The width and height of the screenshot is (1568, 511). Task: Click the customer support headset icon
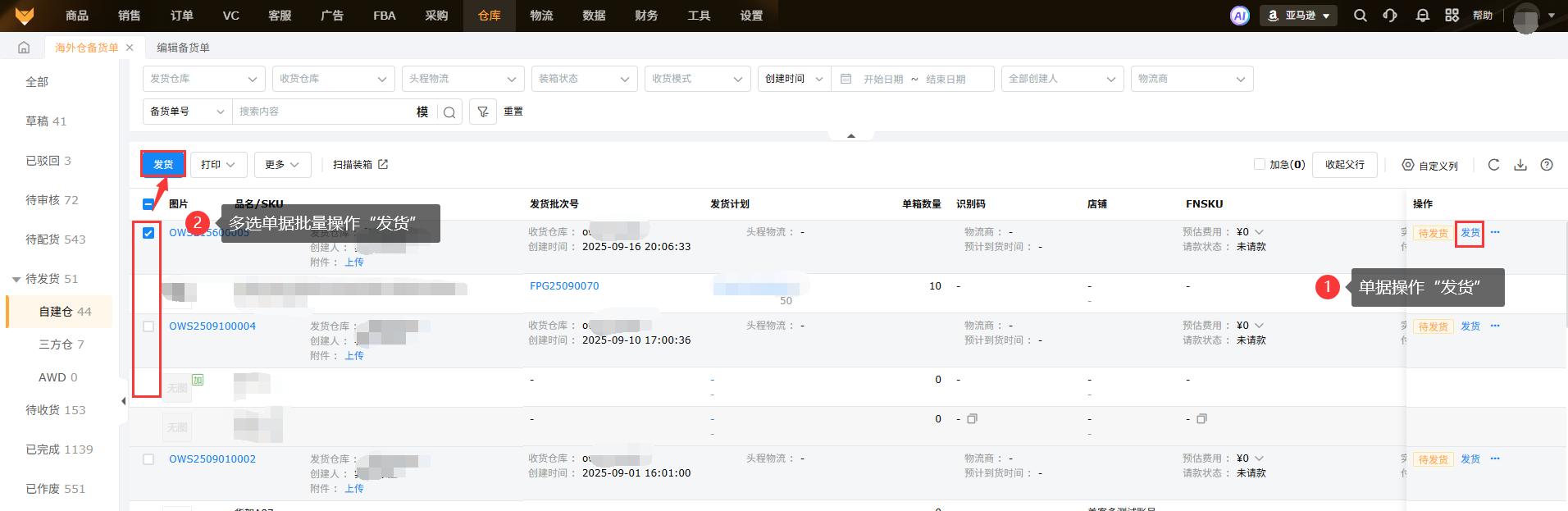(1389, 16)
